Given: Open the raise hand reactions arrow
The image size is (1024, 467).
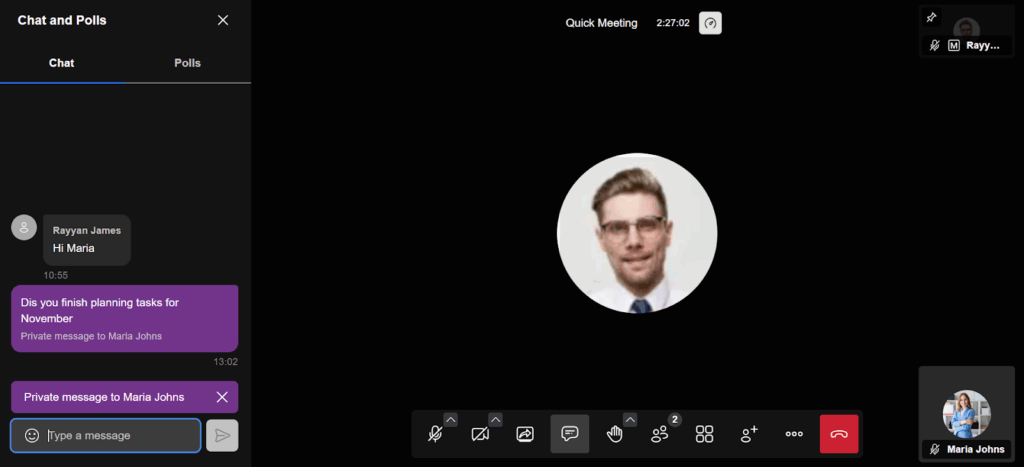Looking at the screenshot, I should pyautogui.click(x=630, y=419).
